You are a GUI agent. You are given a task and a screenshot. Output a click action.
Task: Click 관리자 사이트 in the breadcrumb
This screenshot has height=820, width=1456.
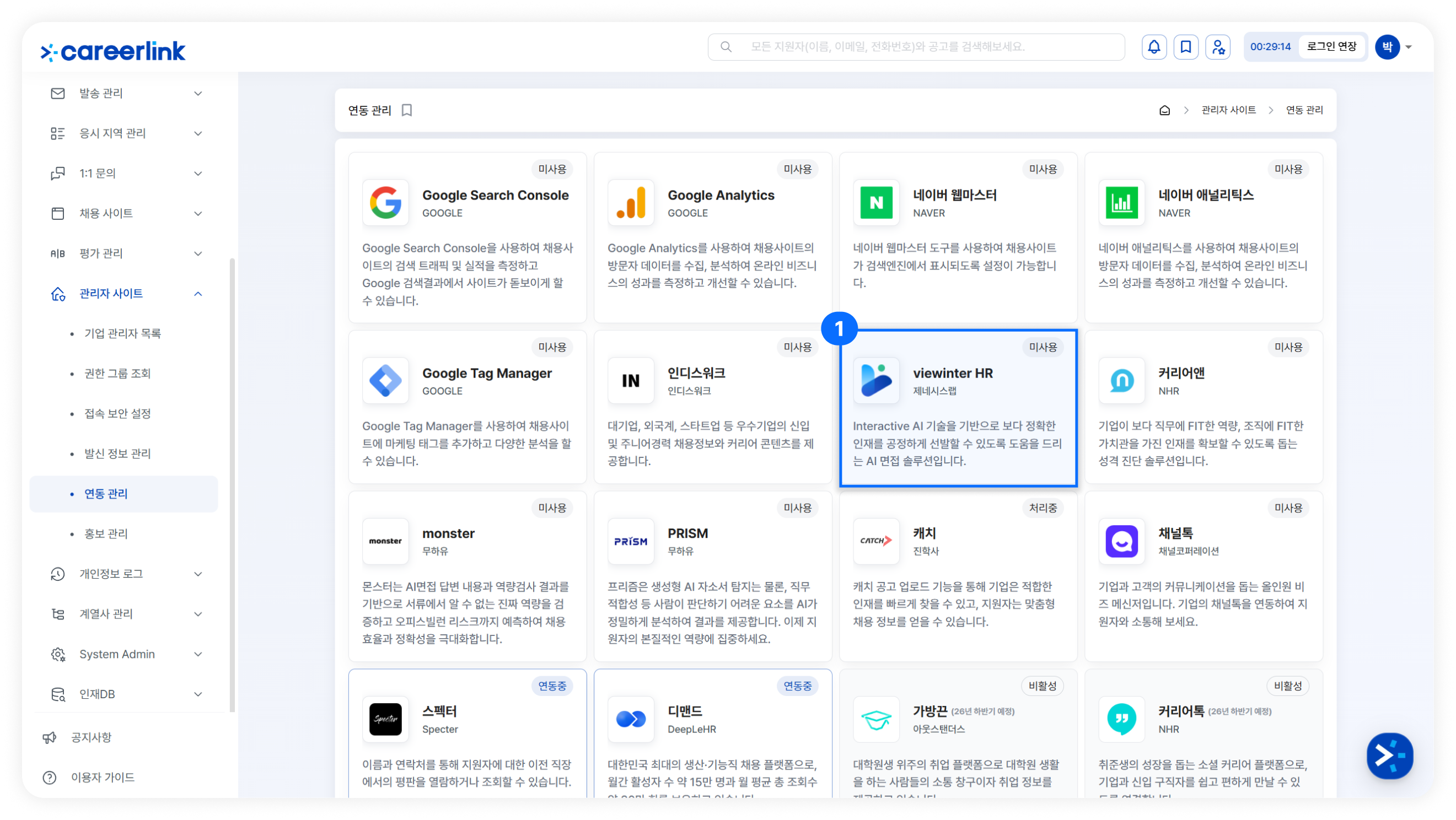[x=1228, y=110]
